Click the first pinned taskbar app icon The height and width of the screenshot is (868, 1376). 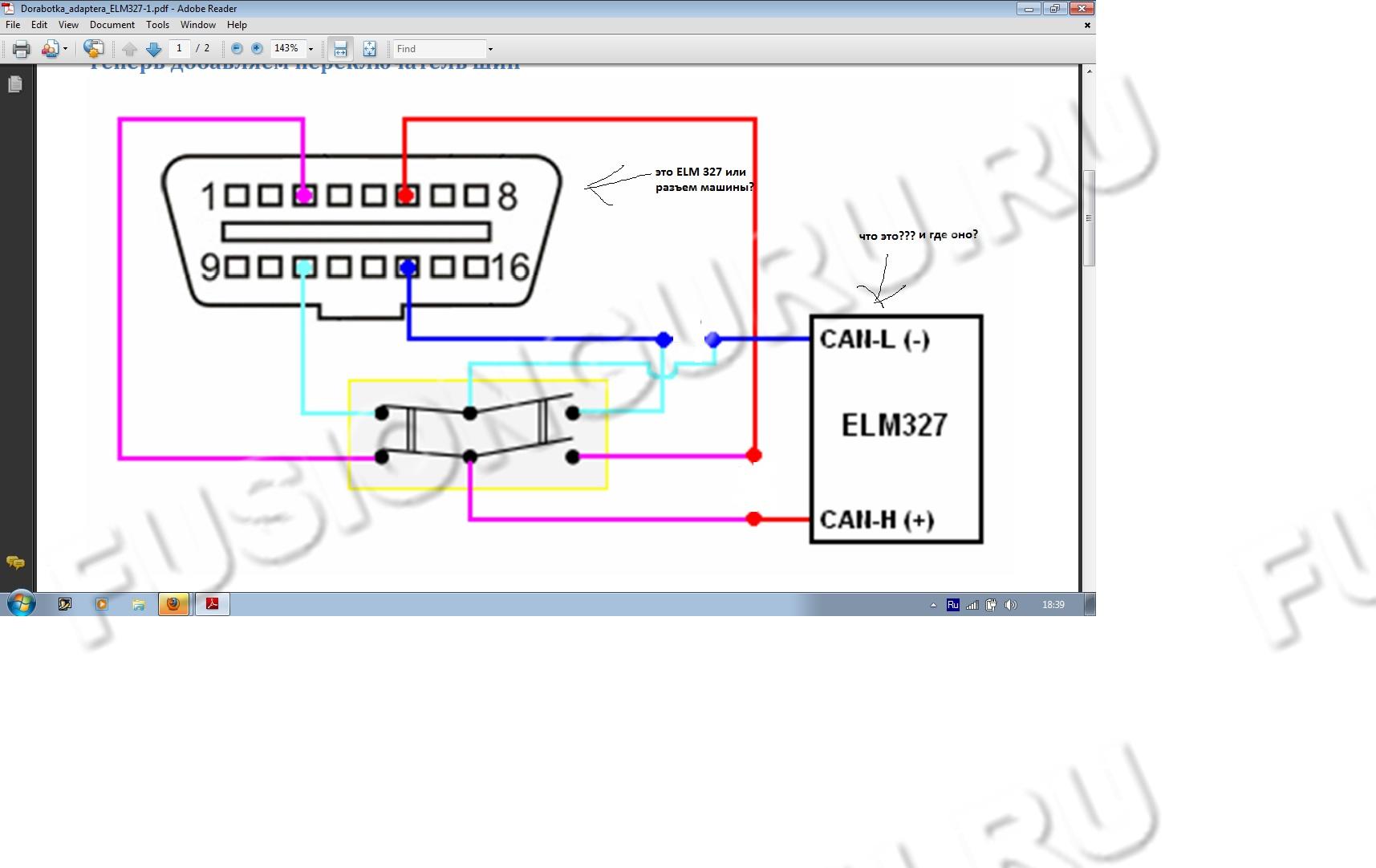65,604
